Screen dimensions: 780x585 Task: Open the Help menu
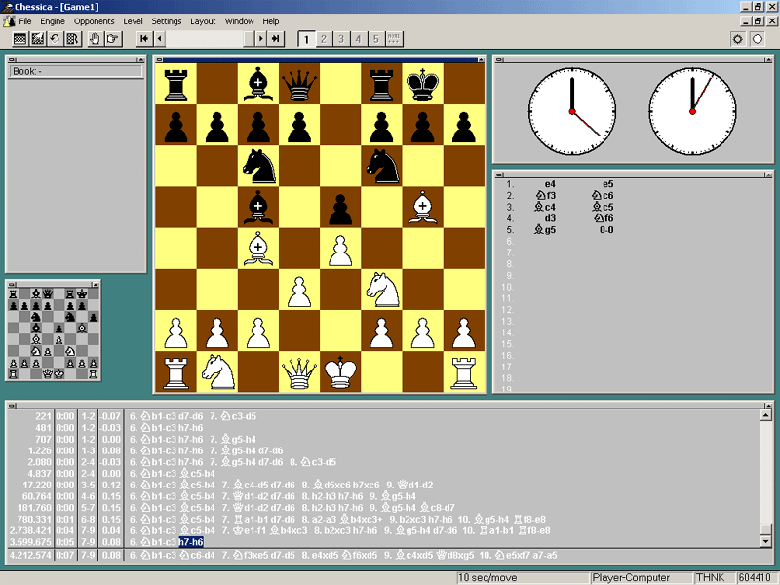click(271, 21)
